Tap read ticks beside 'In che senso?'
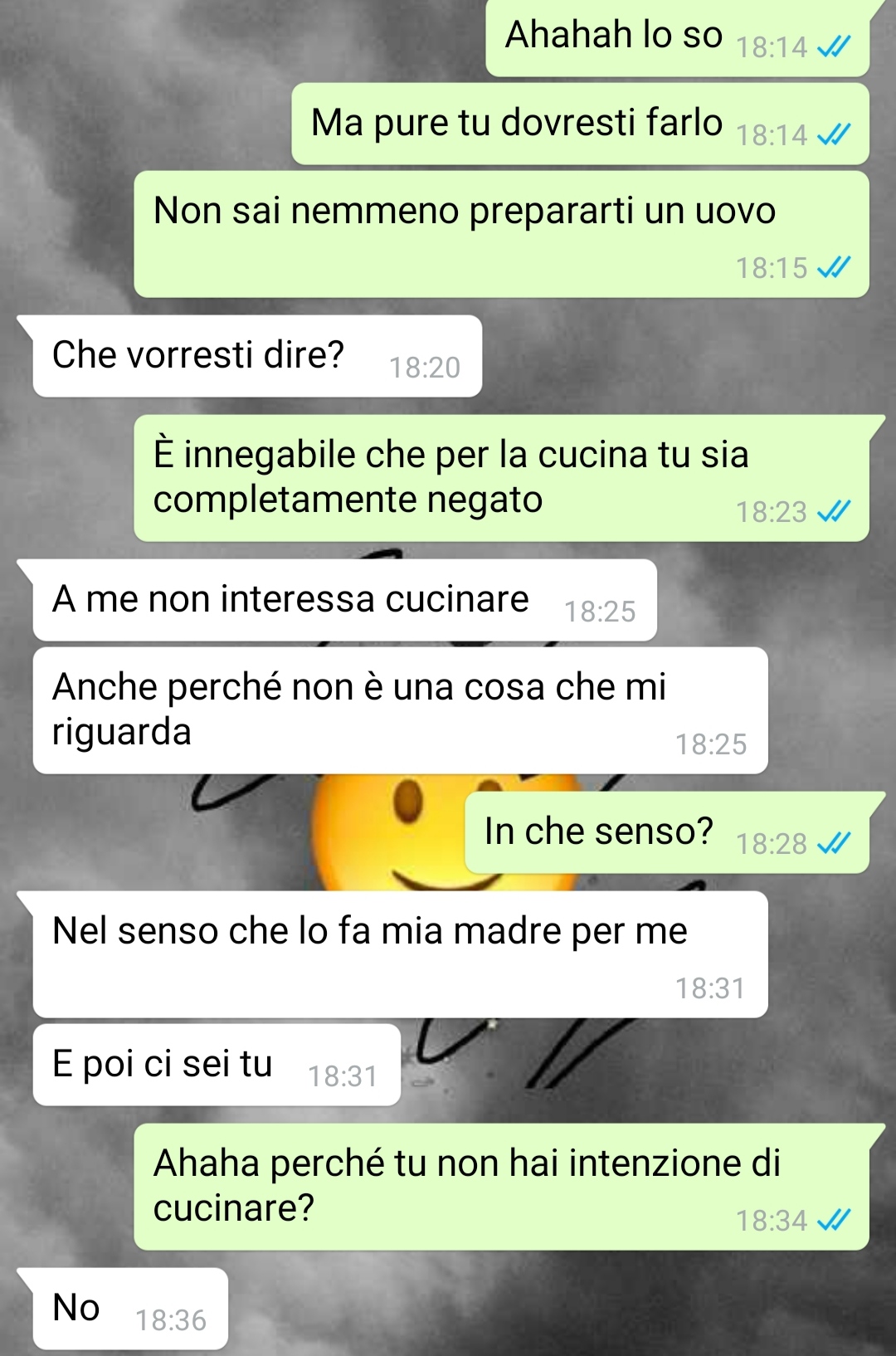Screen dimensions: 896x1356 833,843
